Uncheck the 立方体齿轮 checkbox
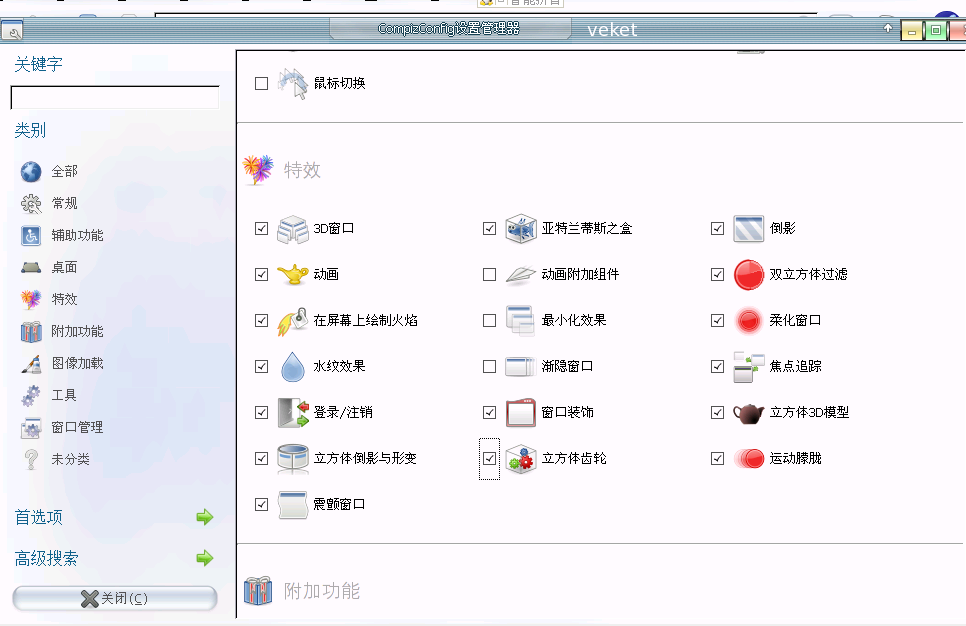Viewport: 966px width, 626px height. (x=489, y=459)
